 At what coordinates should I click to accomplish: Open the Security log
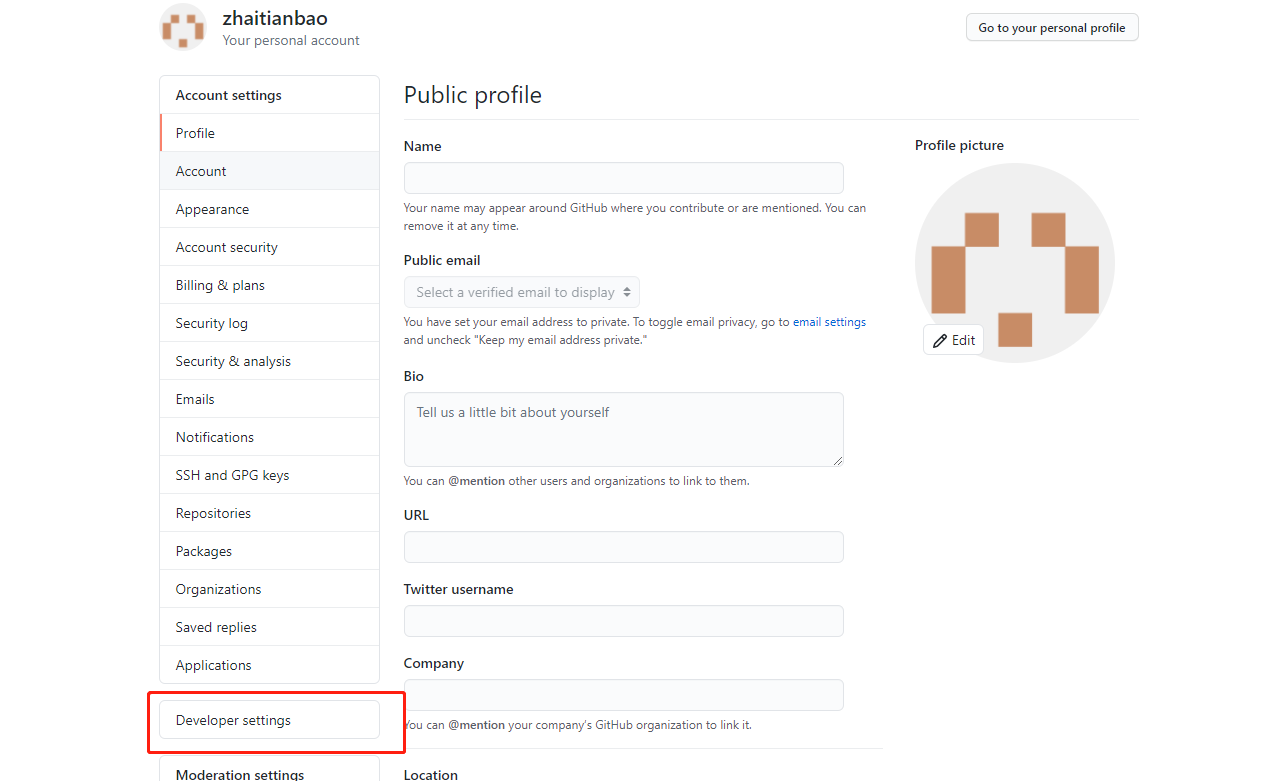pos(211,322)
